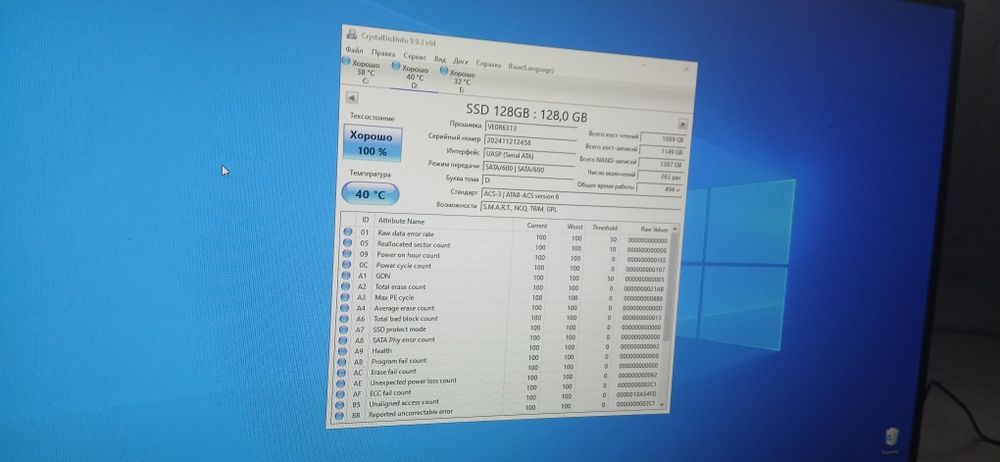Click status circle for Total bad block count
Image resolution: width=1000 pixels, height=462 pixels.
[x=343, y=318]
